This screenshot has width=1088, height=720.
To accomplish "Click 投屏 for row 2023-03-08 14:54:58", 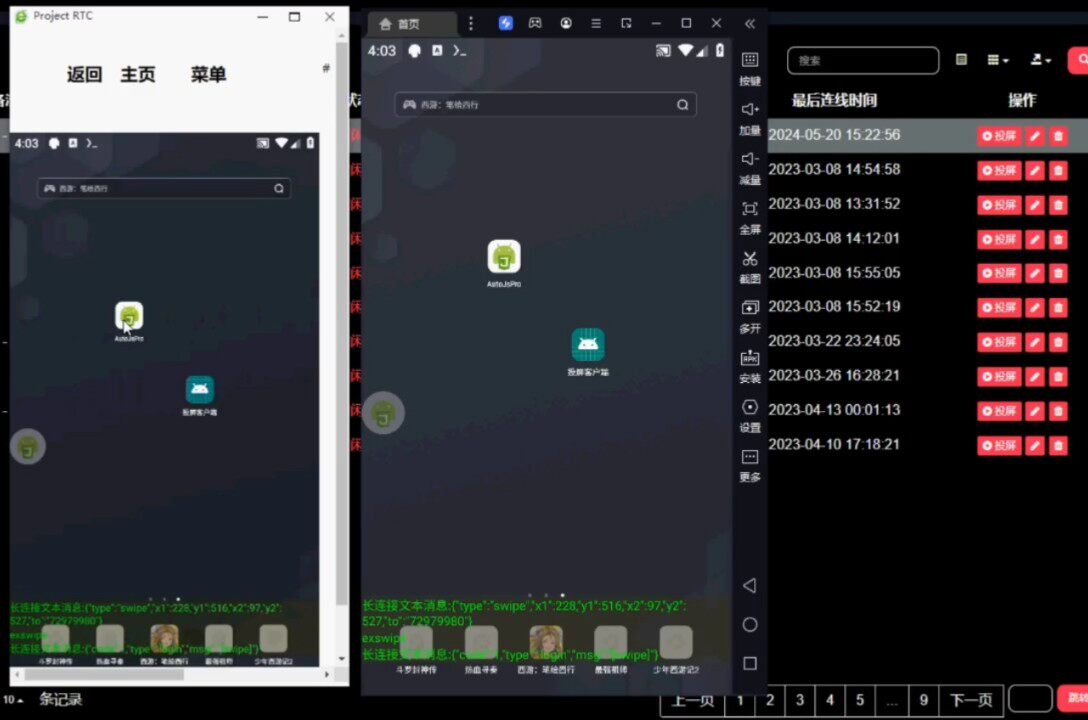I will (x=999, y=170).
